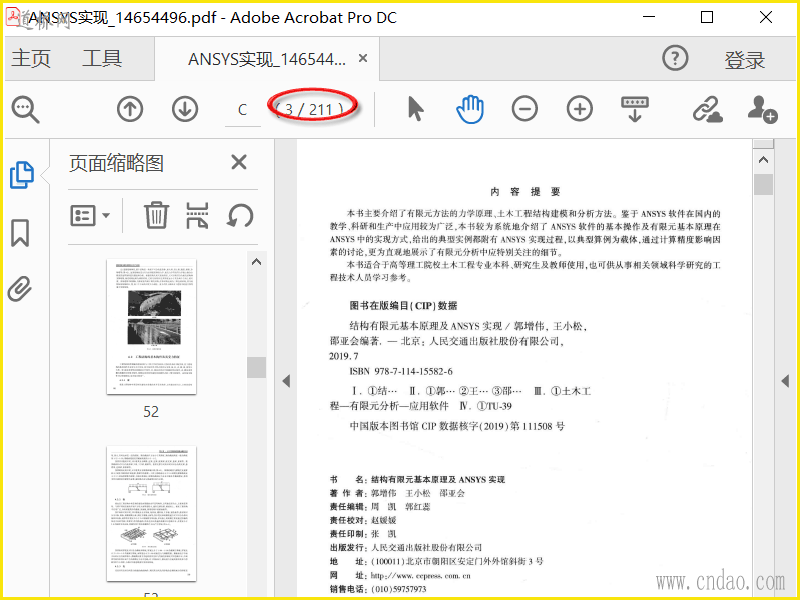
Task: Click the add person share icon
Action: (x=762, y=109)
